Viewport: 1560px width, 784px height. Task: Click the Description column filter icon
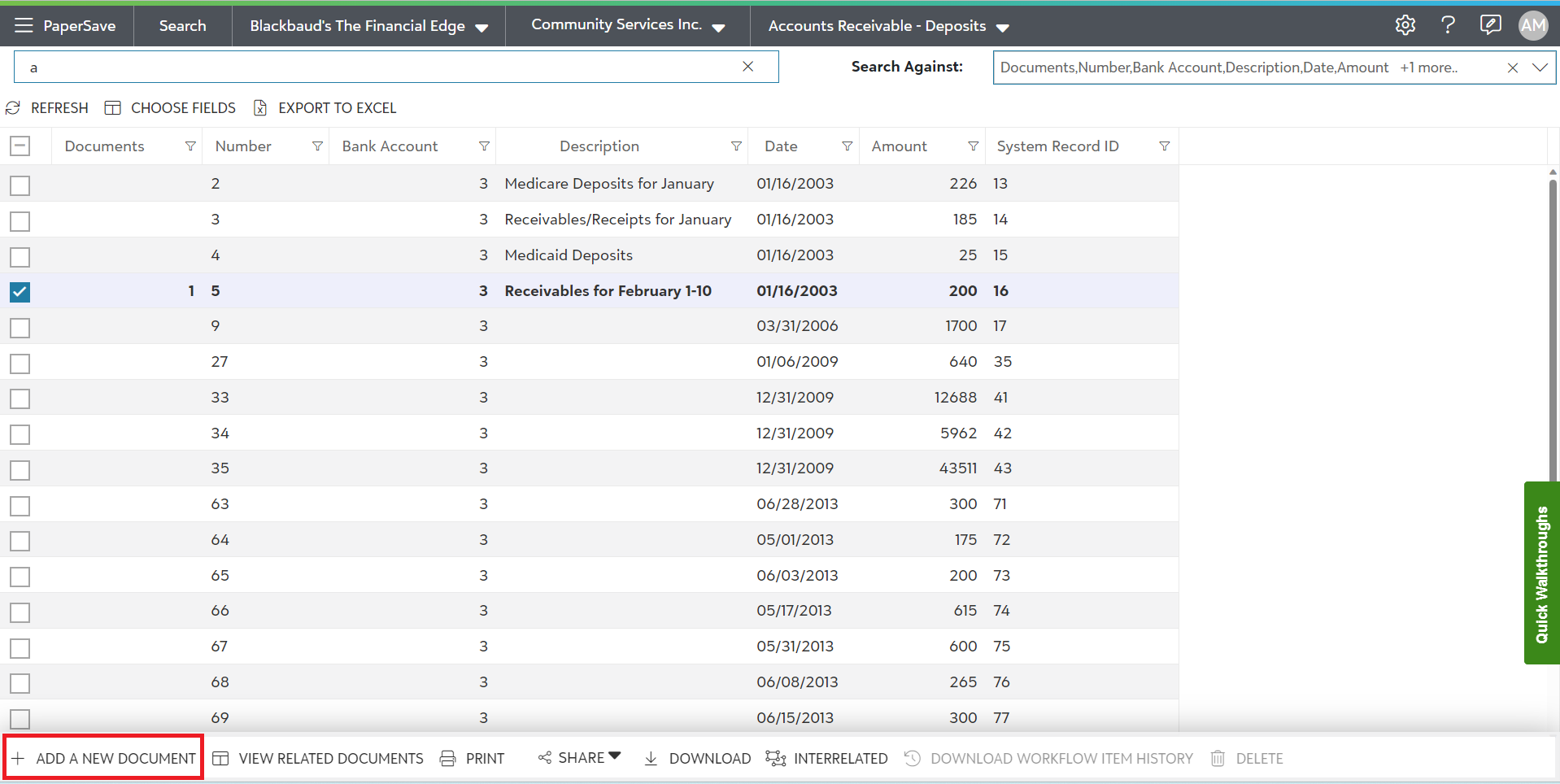[x=736, y=146]
